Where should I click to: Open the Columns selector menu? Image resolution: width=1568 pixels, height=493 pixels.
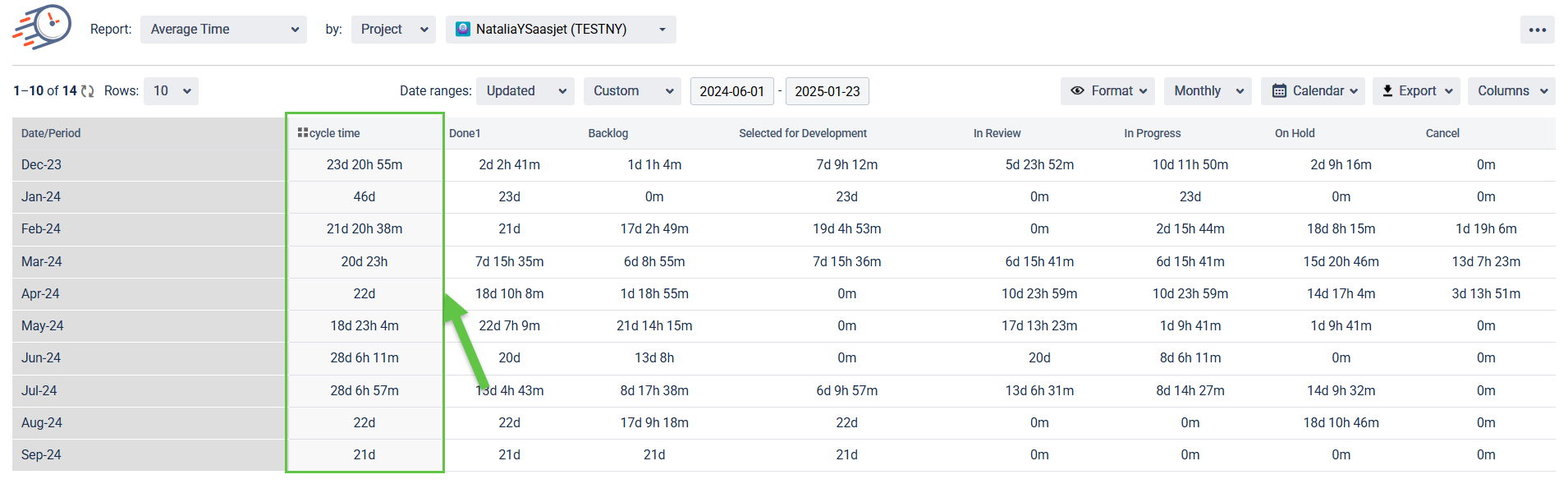(x=1511, y=91)
